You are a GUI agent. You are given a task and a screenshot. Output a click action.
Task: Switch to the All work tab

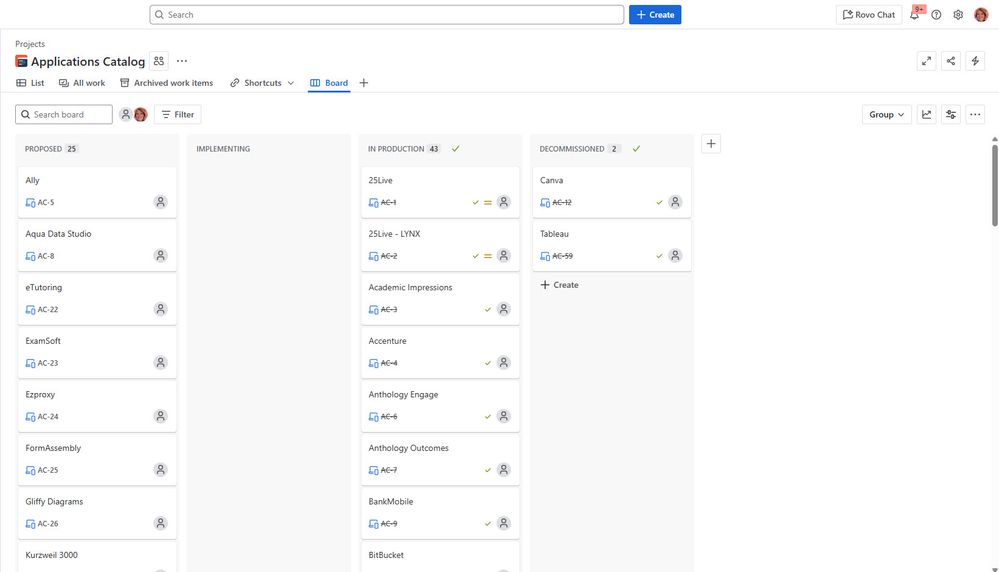(82, 83)
